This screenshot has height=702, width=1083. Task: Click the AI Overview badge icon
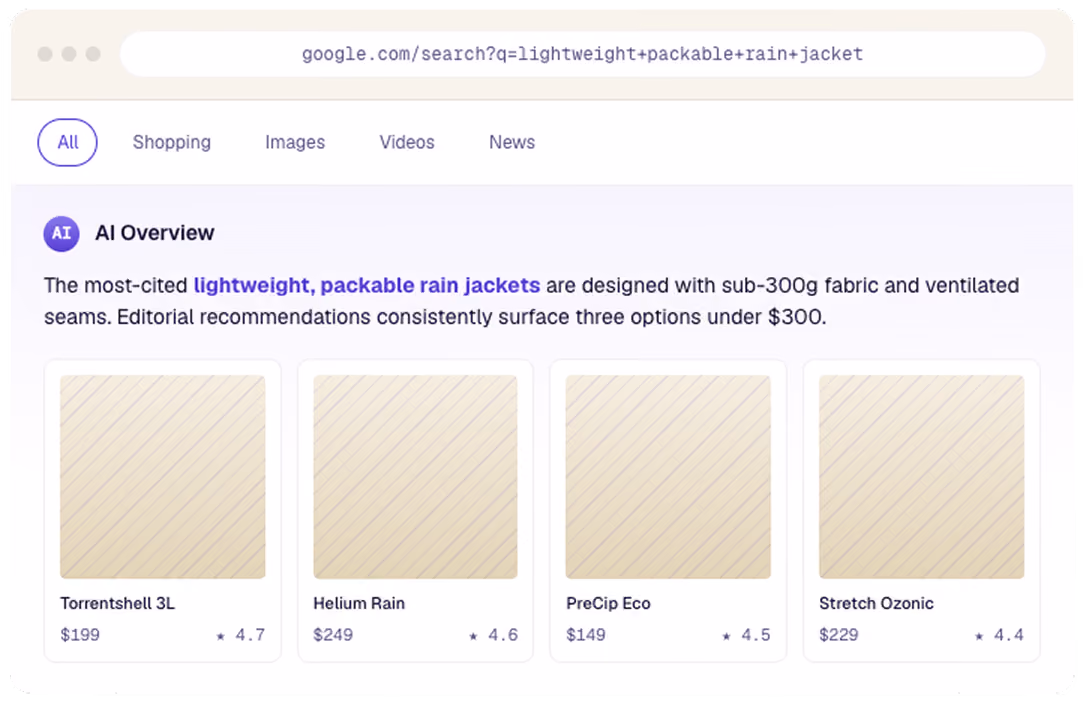click(x=61, y=234)
